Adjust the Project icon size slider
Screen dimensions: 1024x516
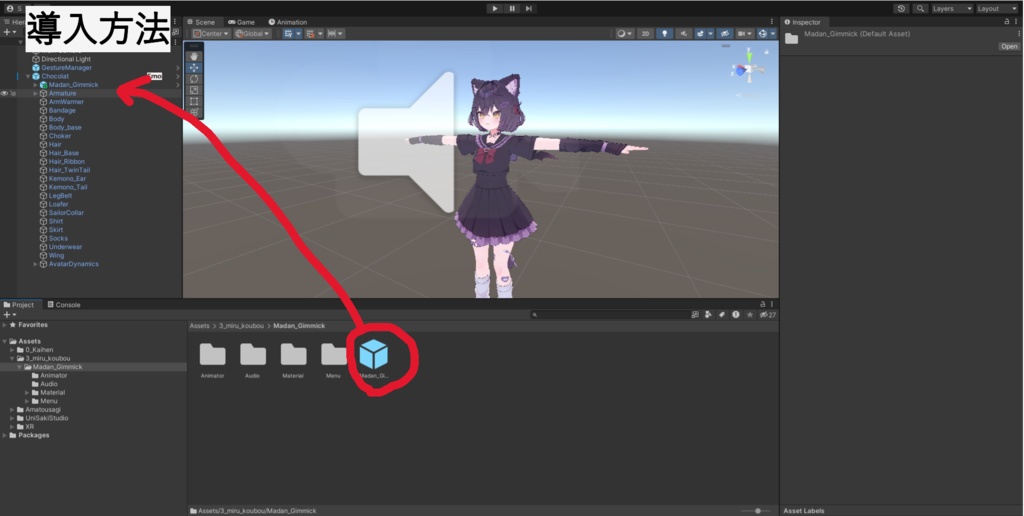click(756, 511)
